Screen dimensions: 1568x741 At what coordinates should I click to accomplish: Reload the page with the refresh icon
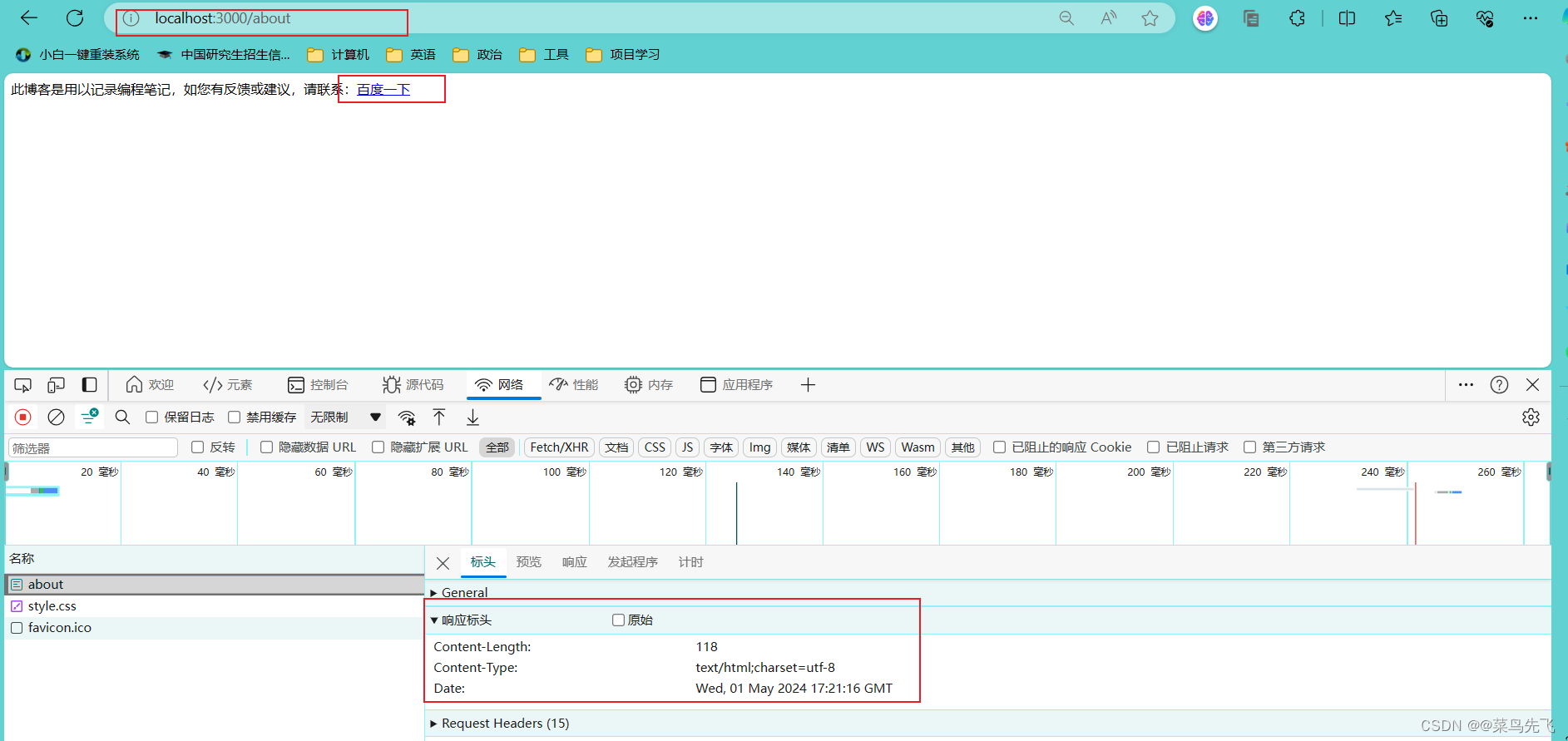click(75, 18)
